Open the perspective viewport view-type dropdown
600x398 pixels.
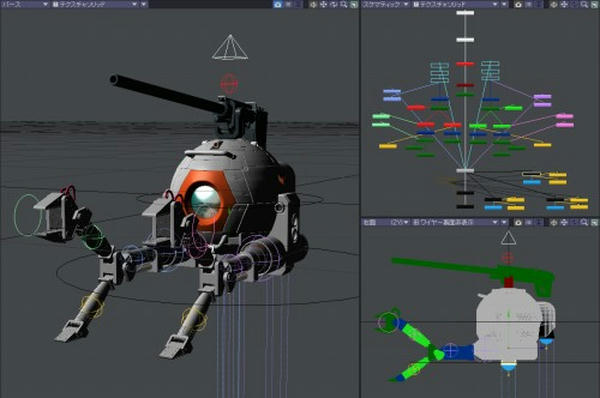(x=25, y=4)
